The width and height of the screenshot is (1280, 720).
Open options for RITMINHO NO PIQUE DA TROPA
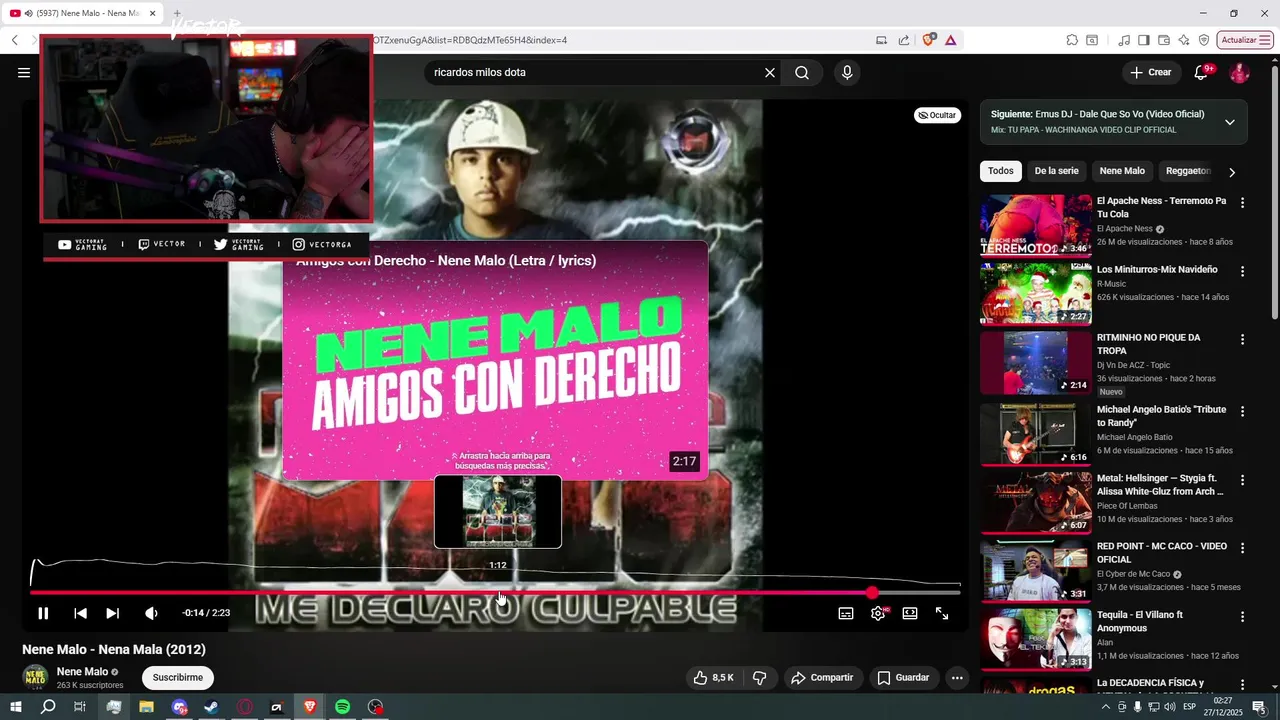pyautogui.click(x=1243, y=340)
